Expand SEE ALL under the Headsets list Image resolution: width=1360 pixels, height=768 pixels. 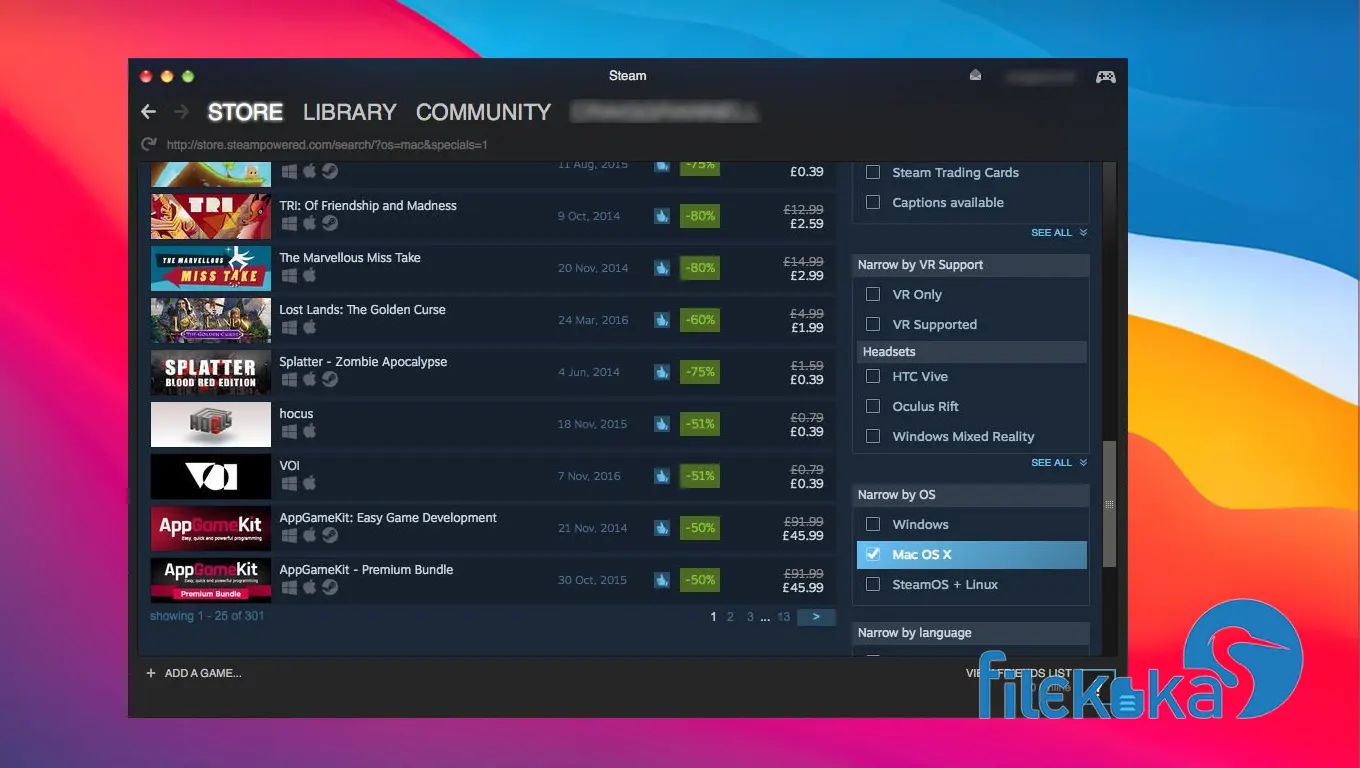[x=1059, y=463]
